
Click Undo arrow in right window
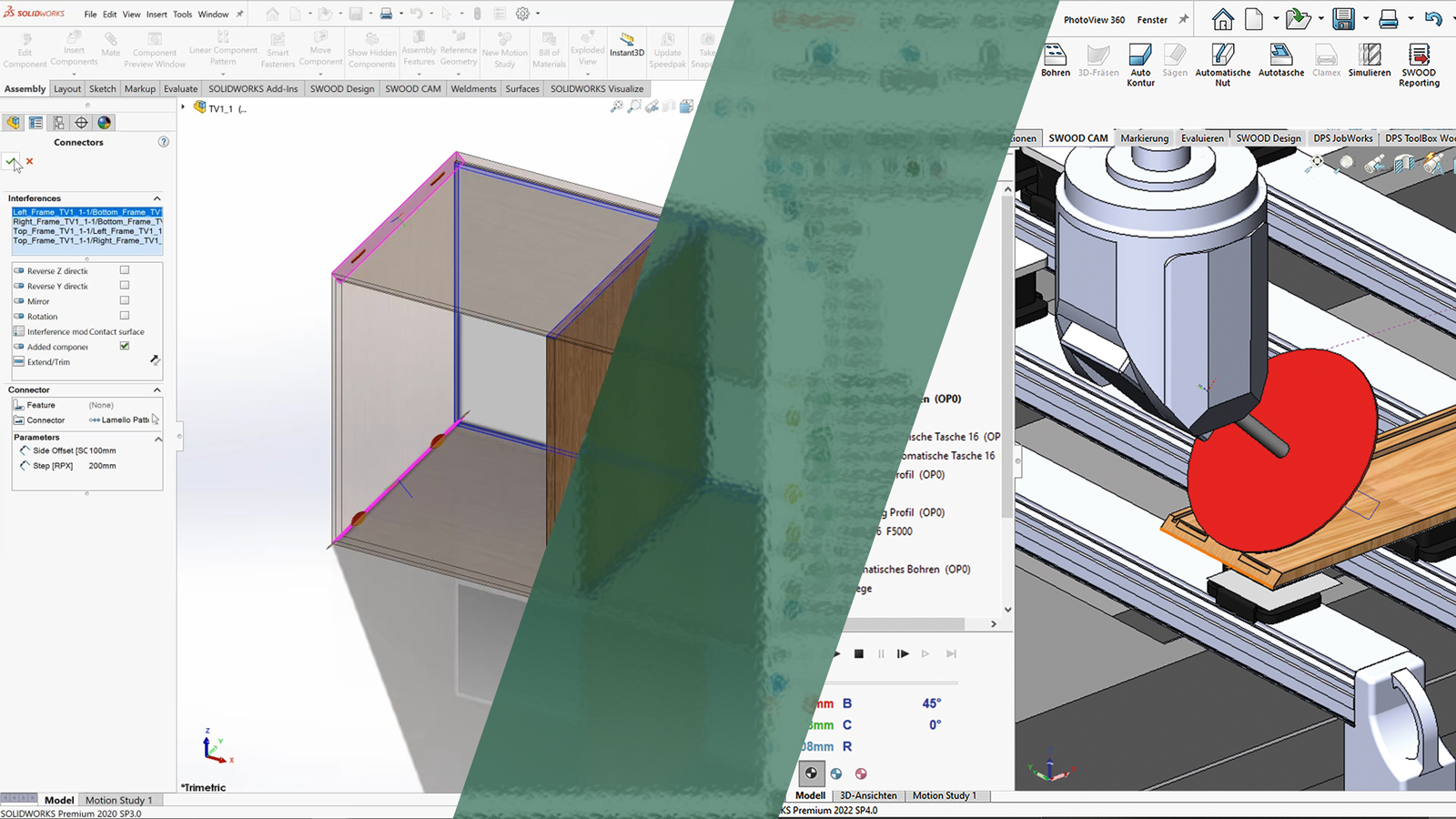click(1433, 19)
